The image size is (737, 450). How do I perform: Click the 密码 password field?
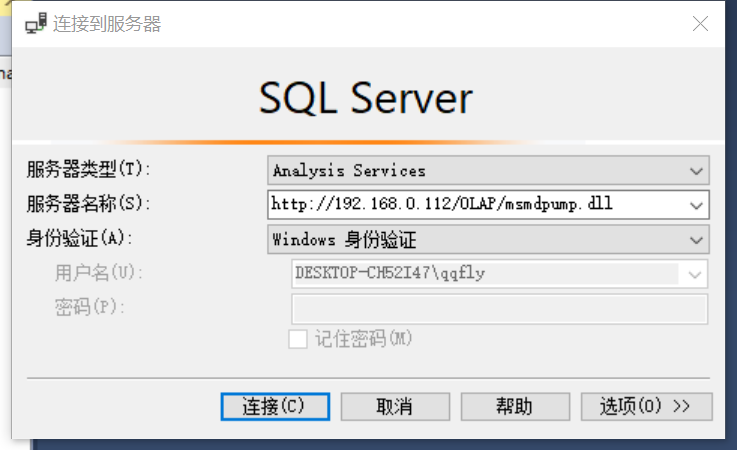click(499, 309)
